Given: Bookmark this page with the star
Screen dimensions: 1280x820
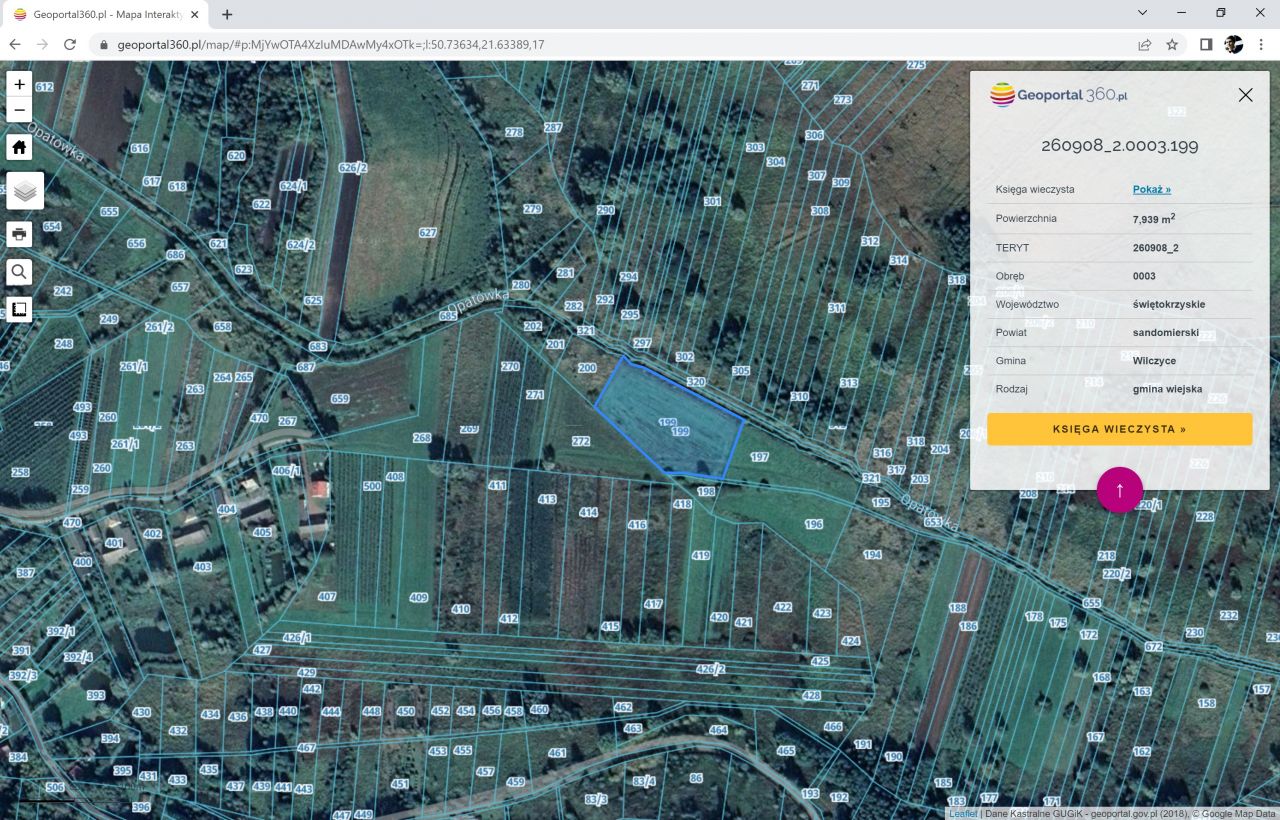Looking at the screenshot, I should [1172, 45].
